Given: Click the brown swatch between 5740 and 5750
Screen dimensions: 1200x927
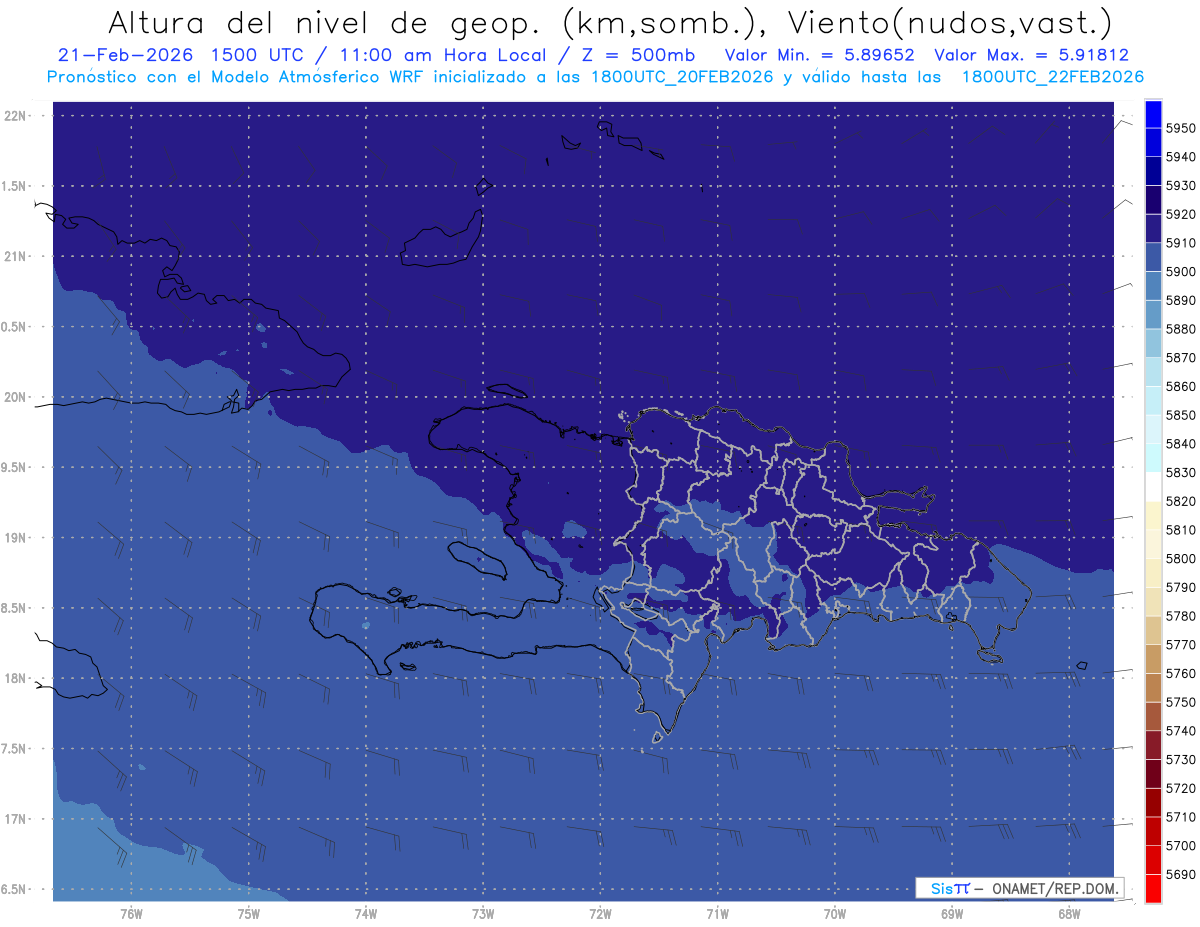Looking at the screenshot, I should pos(1153,716).
